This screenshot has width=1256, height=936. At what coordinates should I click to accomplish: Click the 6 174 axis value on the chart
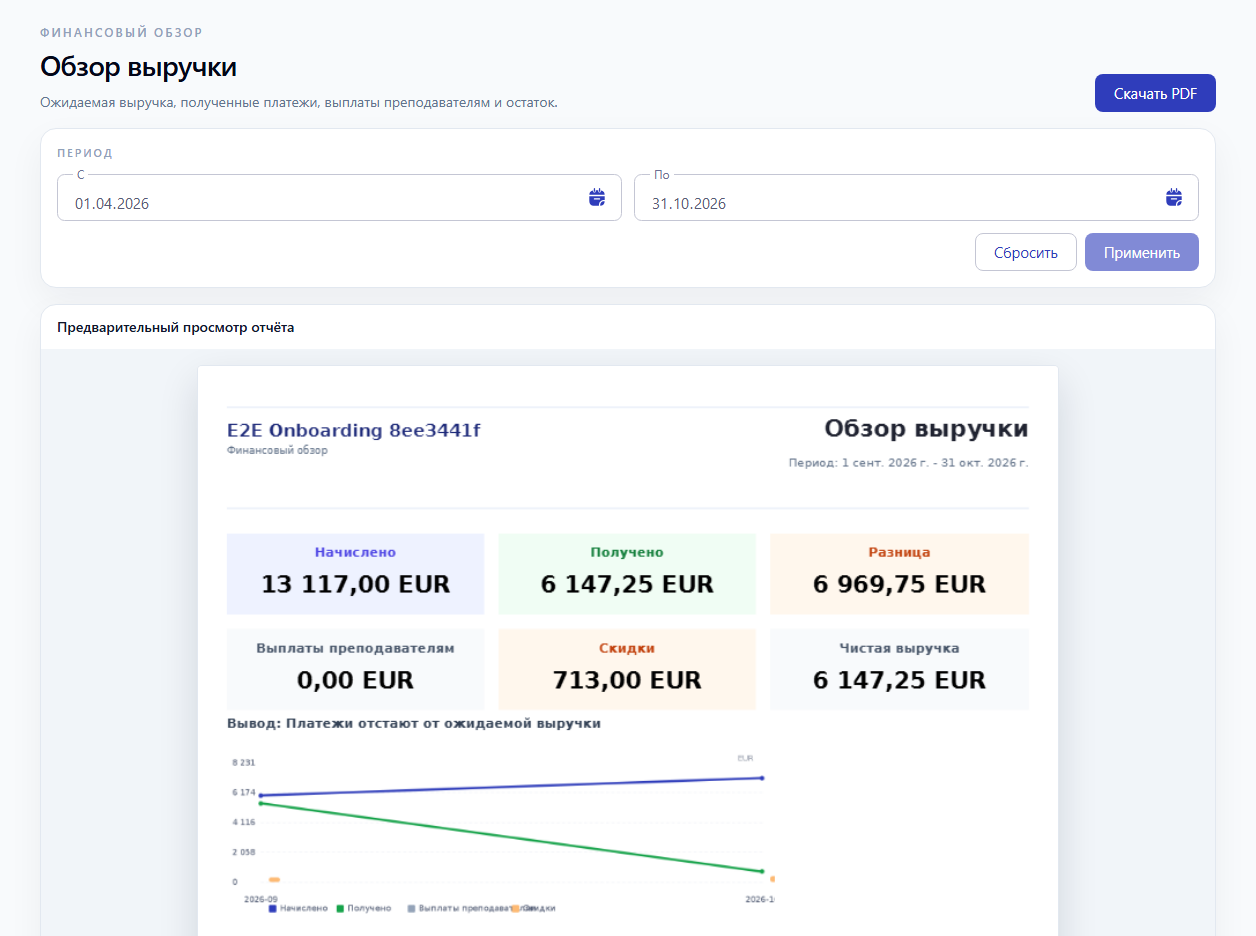click(243, 793)
